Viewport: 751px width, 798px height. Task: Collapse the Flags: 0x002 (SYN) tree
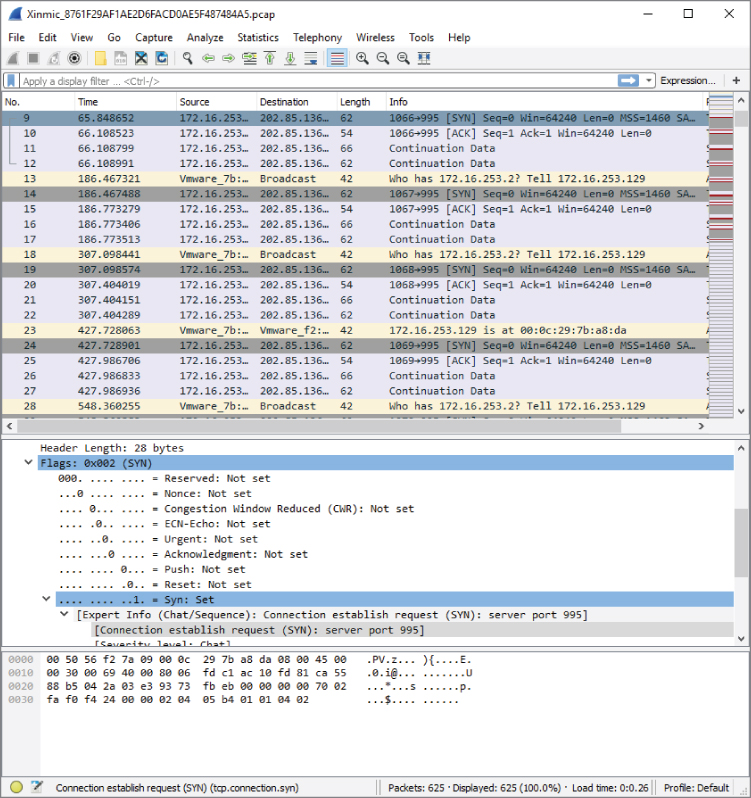pyautogui.click(x=28, y=463)
